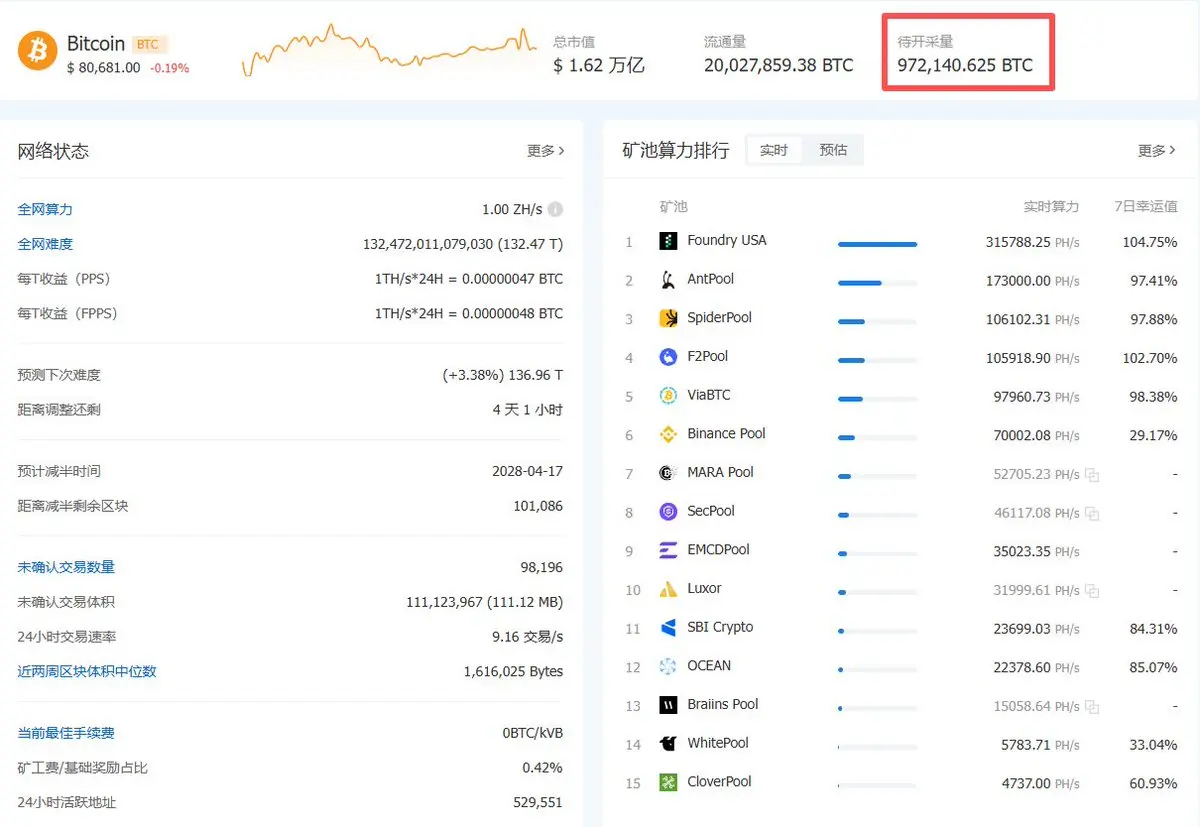Click the 104.75% luck value

[x=1150, y=242]
